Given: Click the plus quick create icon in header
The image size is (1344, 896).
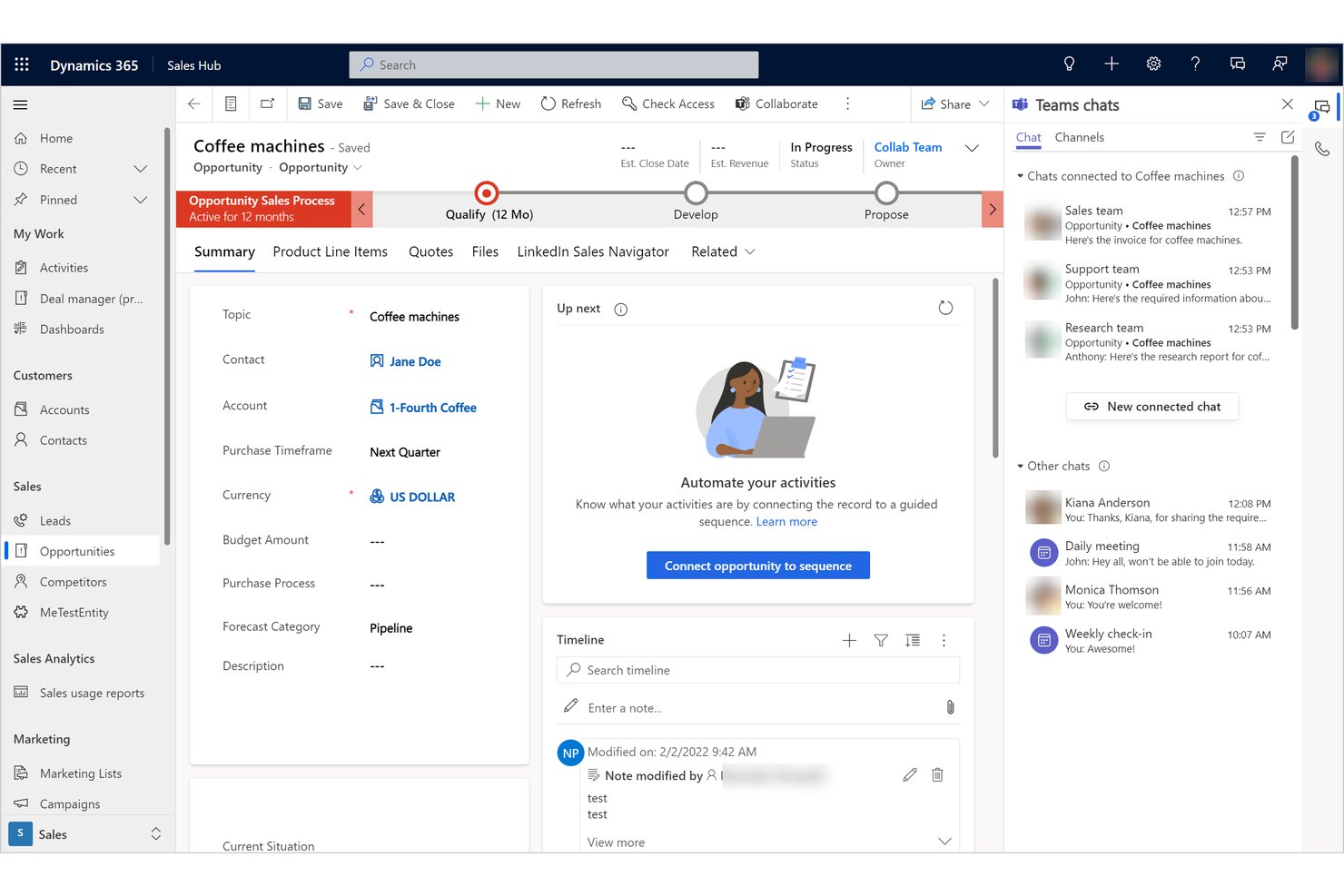Looking at the screenshot, I should pos(1112,64).
